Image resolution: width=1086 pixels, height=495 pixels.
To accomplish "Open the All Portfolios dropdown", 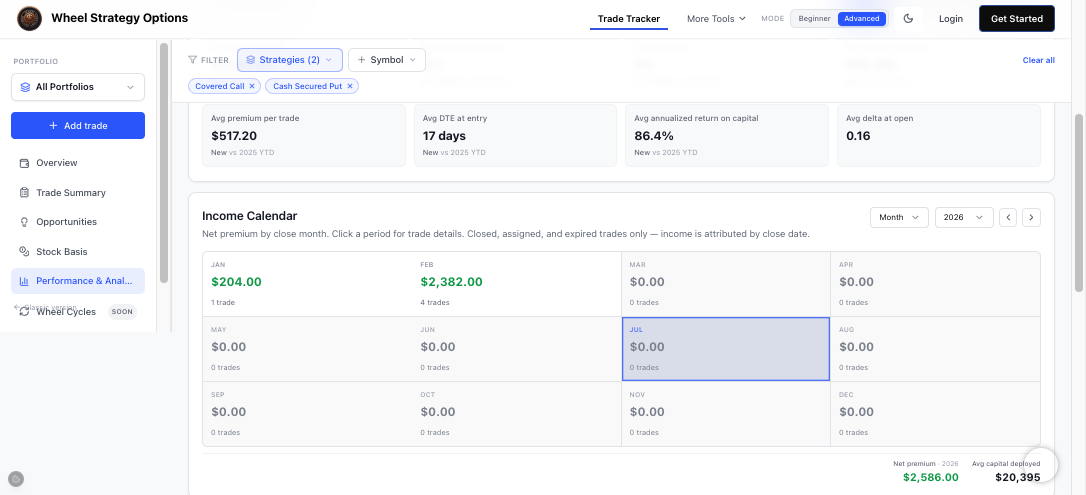I will (x=78, y=87).
